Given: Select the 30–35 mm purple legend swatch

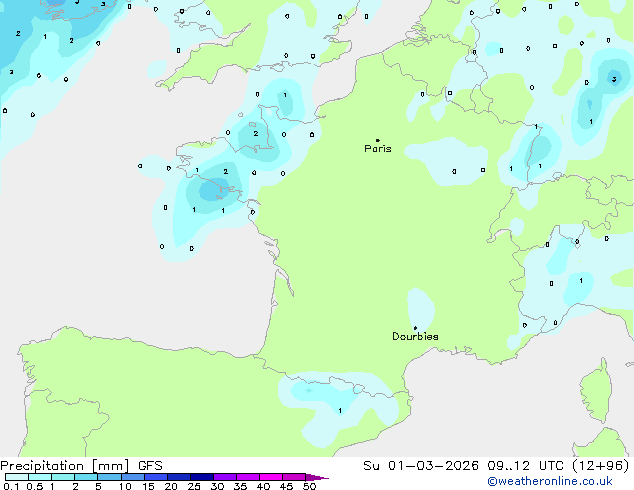Looking at the screenshot, I should [x=225, y=477].
